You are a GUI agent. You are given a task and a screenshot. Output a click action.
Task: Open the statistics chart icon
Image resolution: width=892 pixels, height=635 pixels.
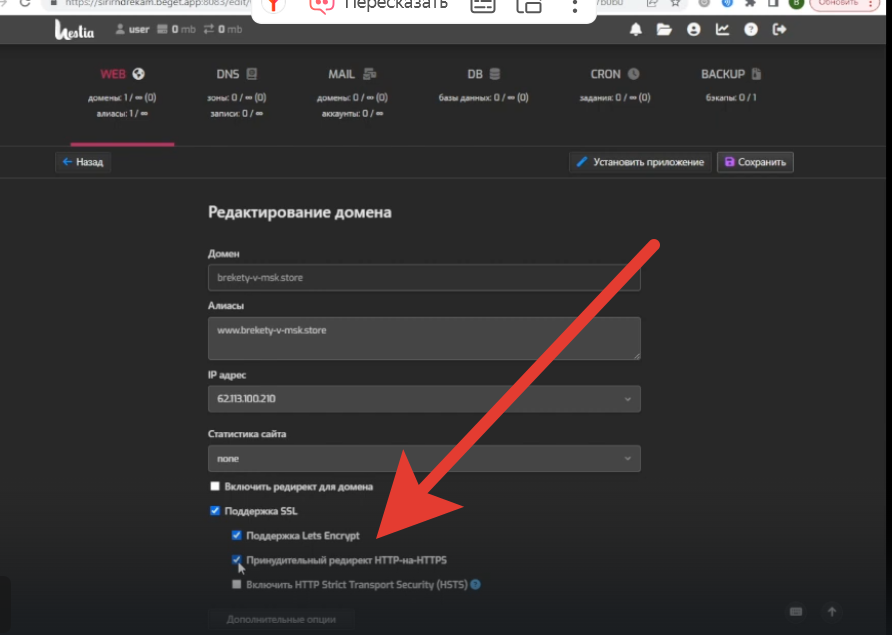click(722, 30)
